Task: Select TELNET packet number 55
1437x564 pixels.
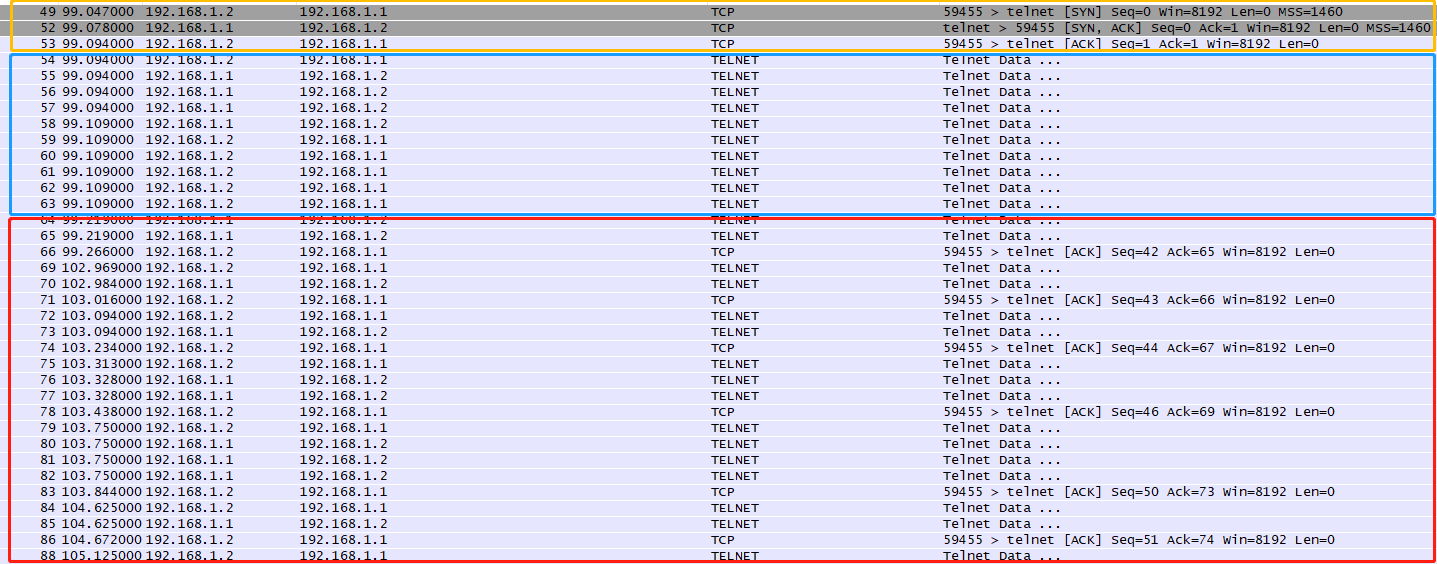Action: pos(700,76)
